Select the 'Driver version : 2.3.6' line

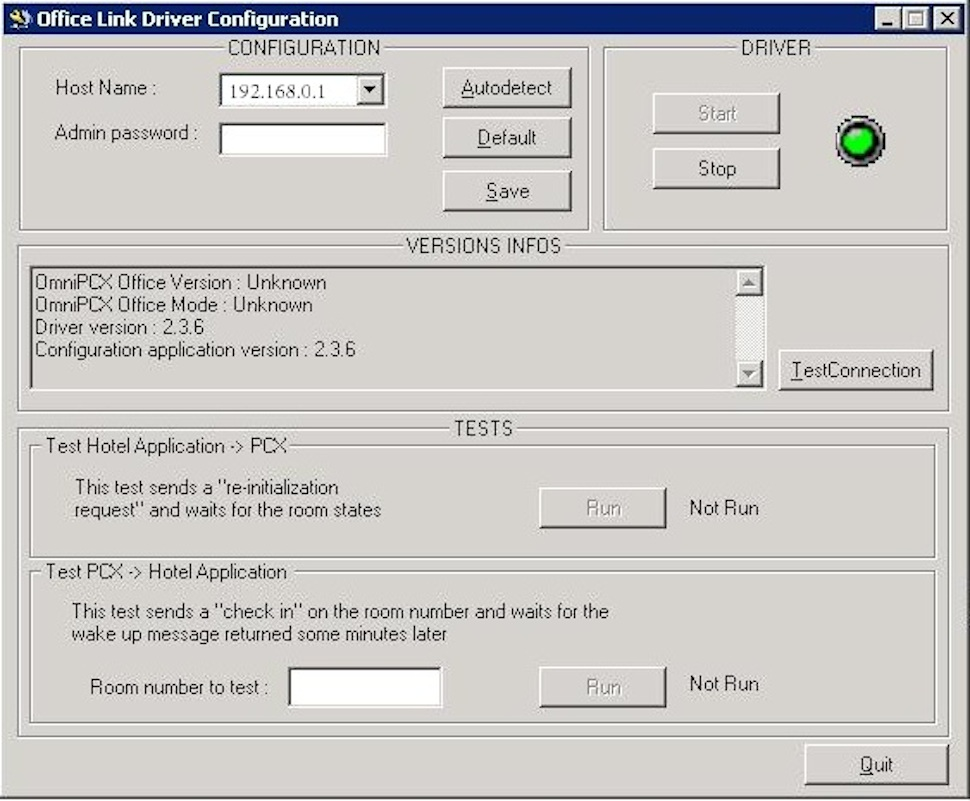pyautogui.click(x=119, y=327)
